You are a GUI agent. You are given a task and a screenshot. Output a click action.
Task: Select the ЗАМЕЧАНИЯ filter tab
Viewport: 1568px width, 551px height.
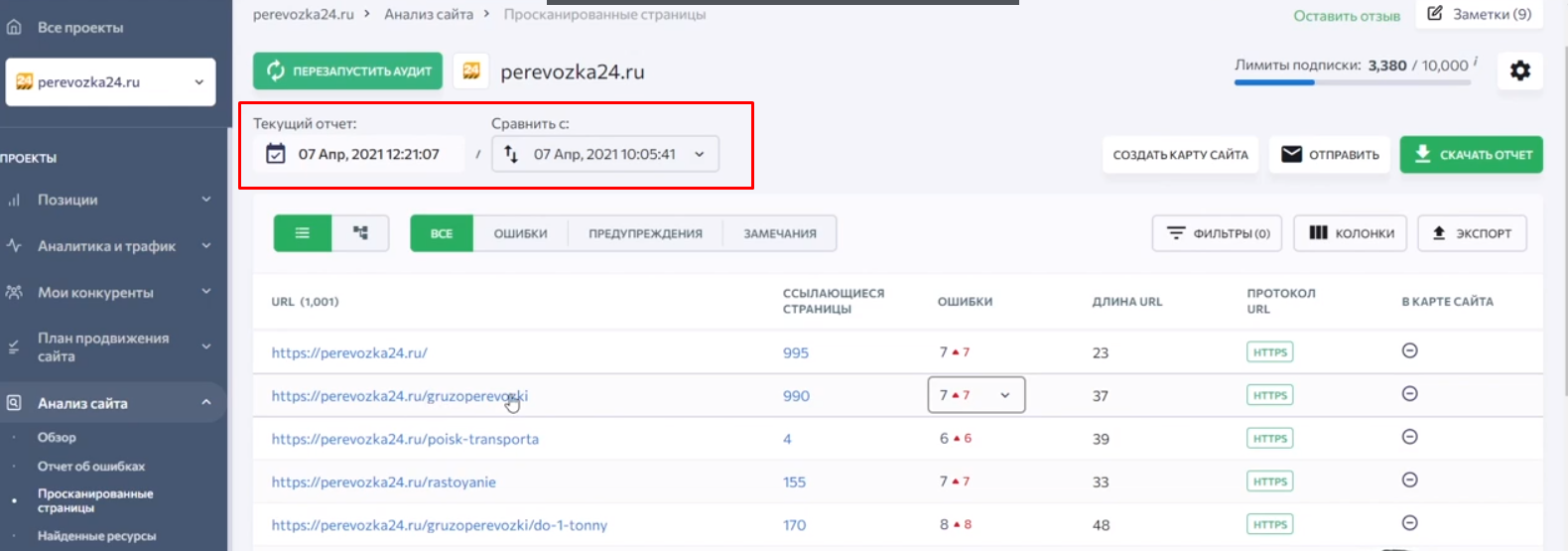coord(780,233)
